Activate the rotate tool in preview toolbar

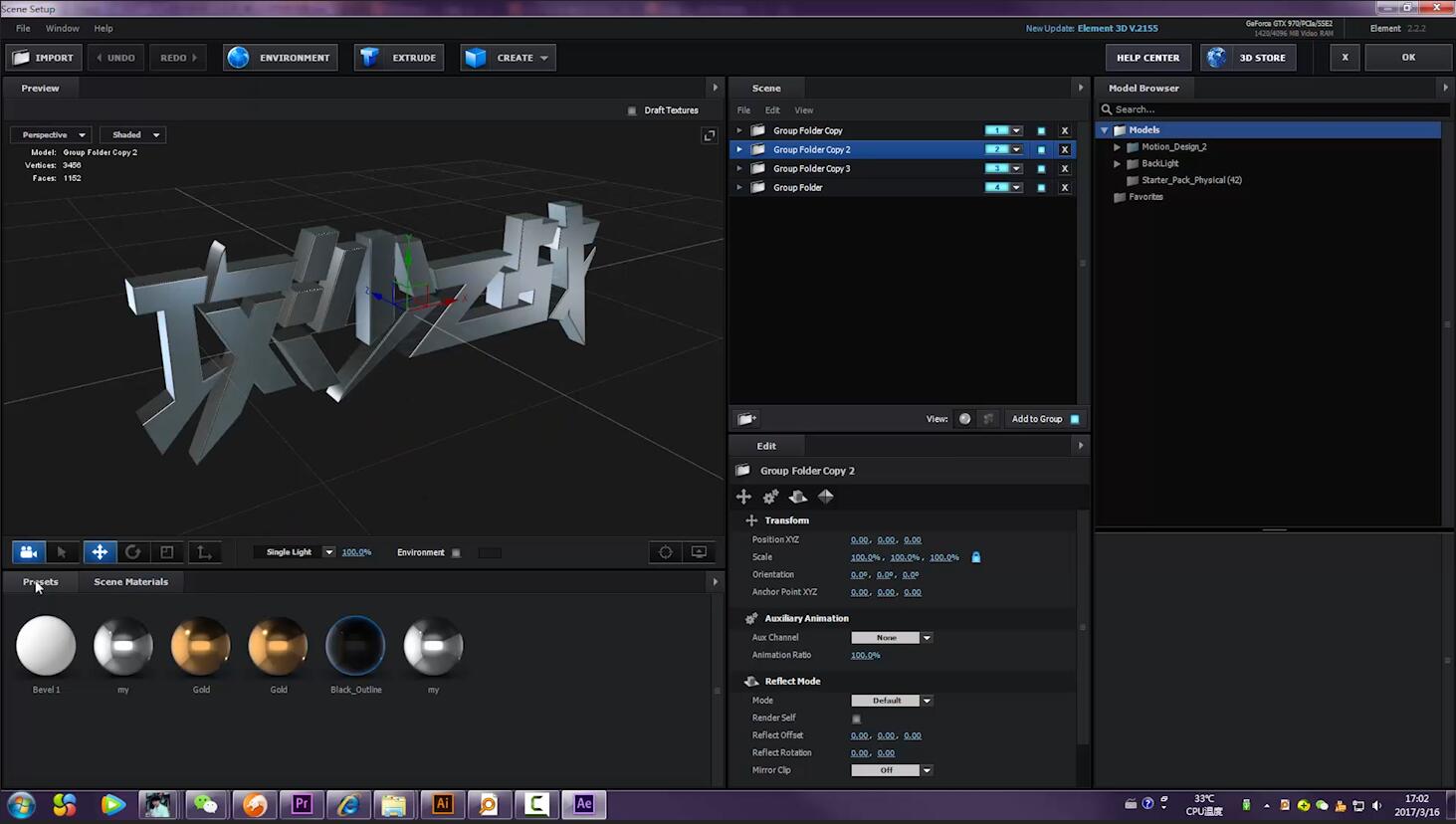tap(132, 552)
